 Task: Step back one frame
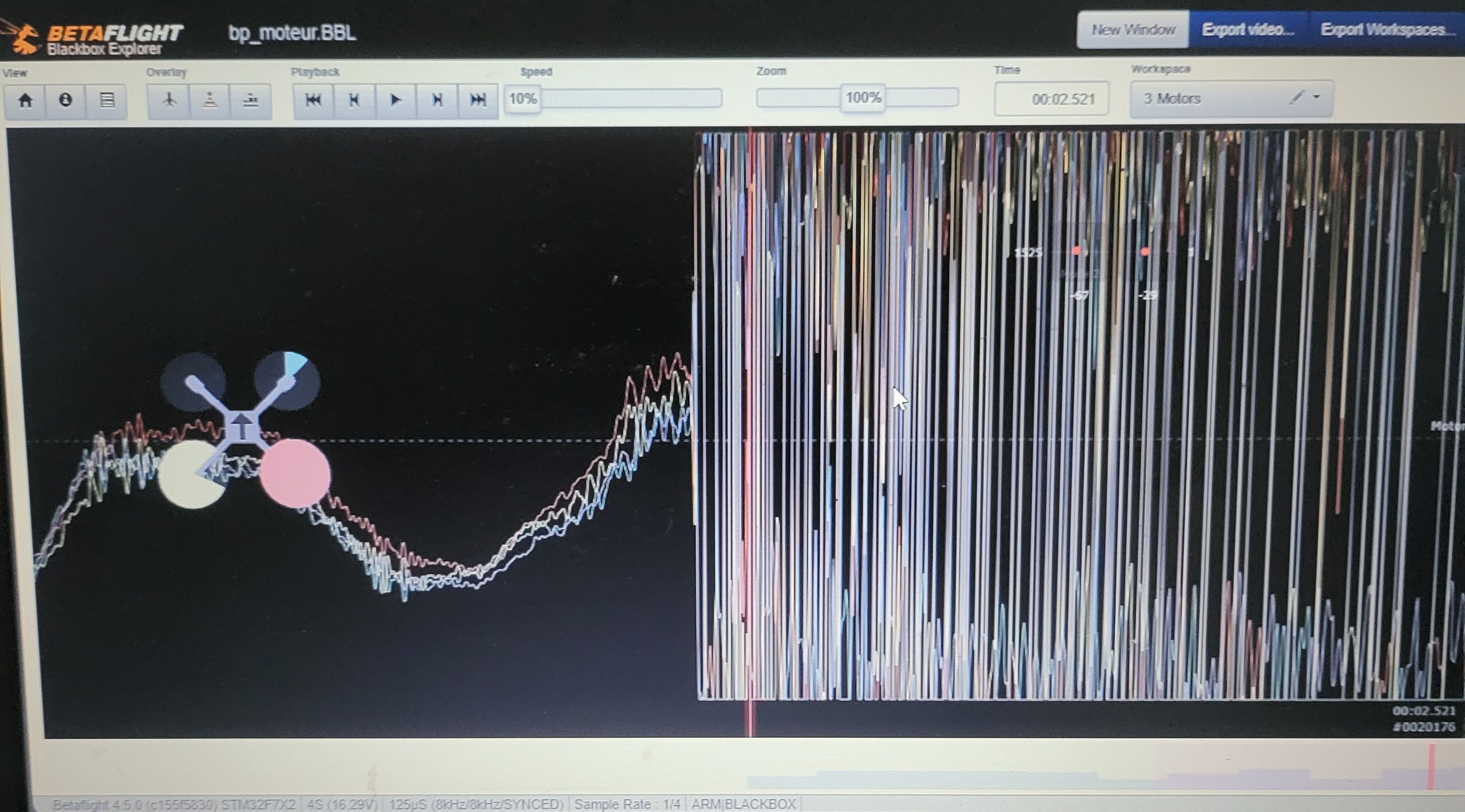pyautogui.click(x=355, y=101)
